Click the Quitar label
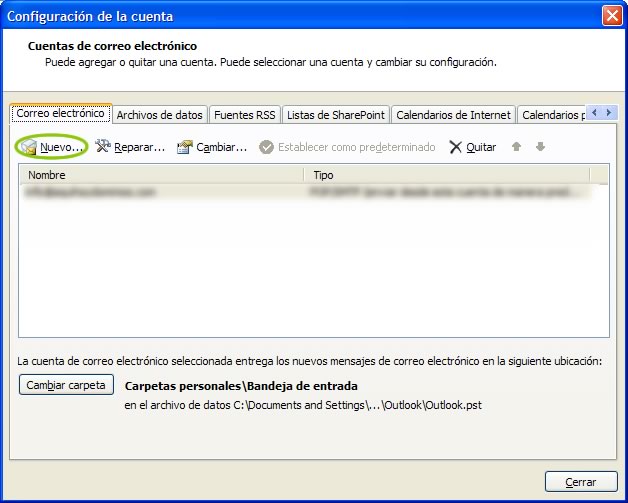The height and width of the screenshot is (503, 628). (481, 147)
